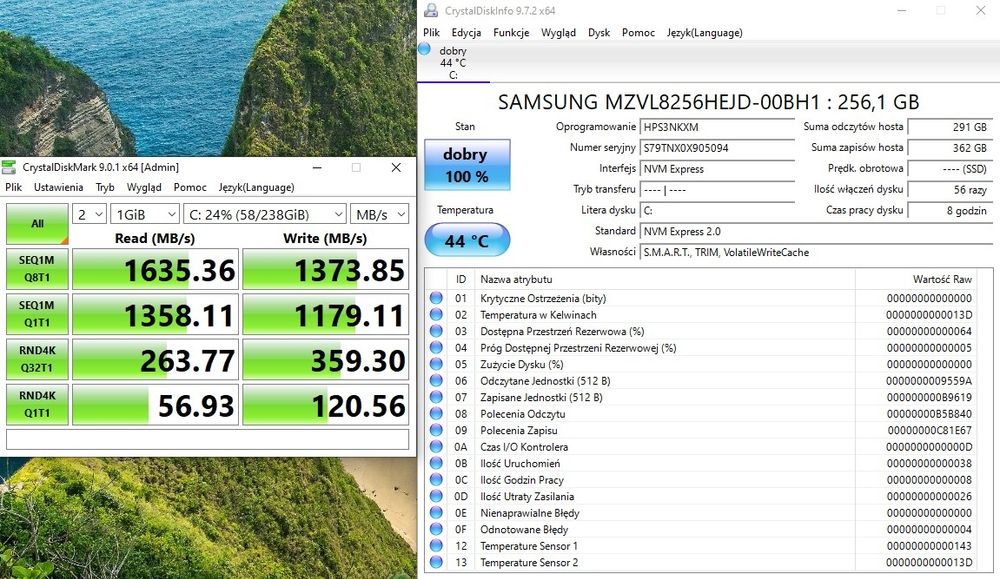The height and width of the screenshot is (579, 1000).
Task: Click Suma odczytów hosta value 291 GB
Action: (950, 127)
